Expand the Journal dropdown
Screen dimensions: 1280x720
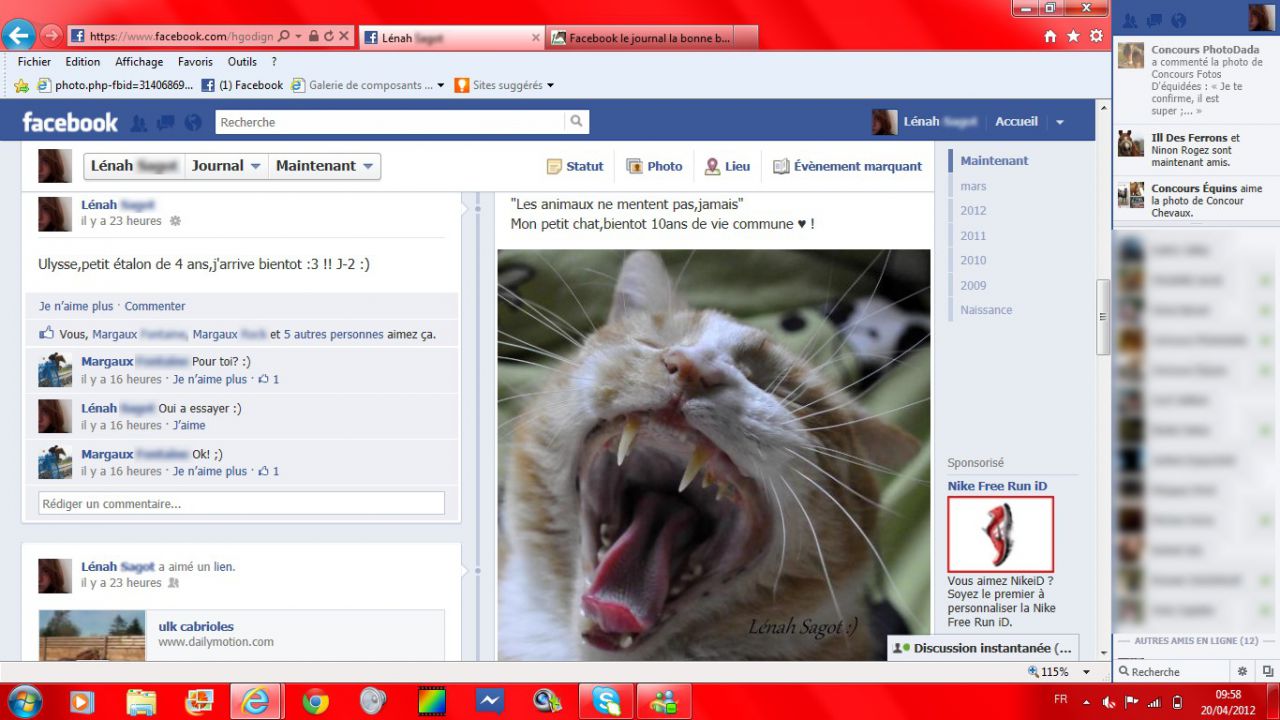(x=227, y=166)
